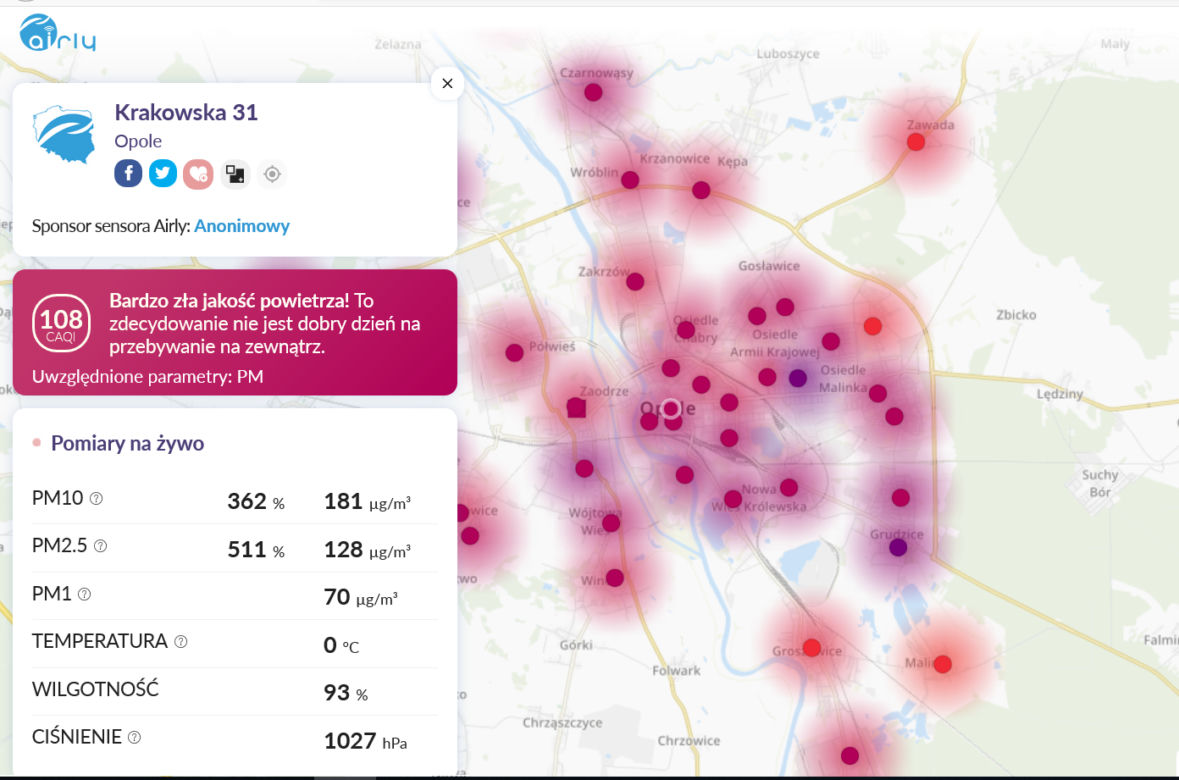This screenshot has width=1179, height=780.
Task: Add sensor to favorites with heart icon
Action: click(199, 174)
